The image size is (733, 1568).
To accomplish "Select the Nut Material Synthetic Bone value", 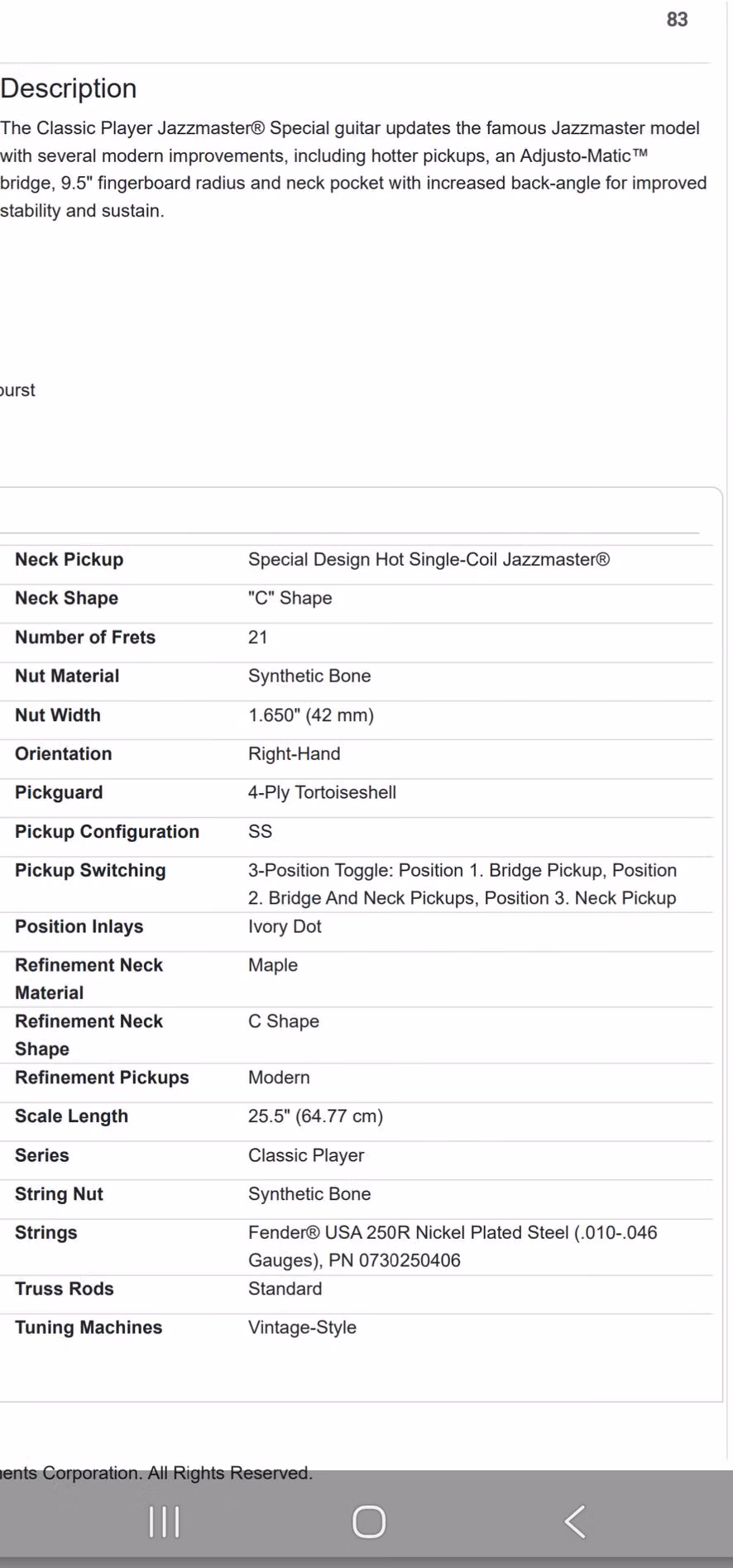I will pos(309,676).
